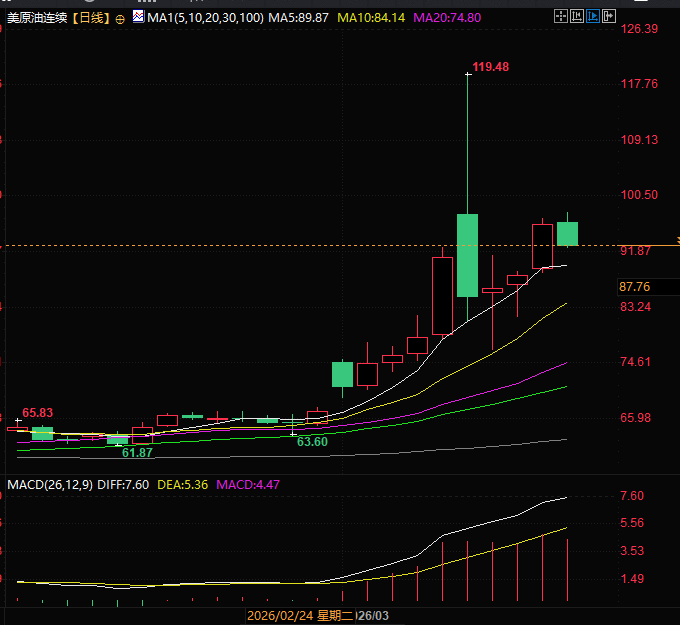Image resolution: width=680 pixels, height=625 pixels.
Task: Click the blue highlighted axis play icon
Action: click(593, 17)
